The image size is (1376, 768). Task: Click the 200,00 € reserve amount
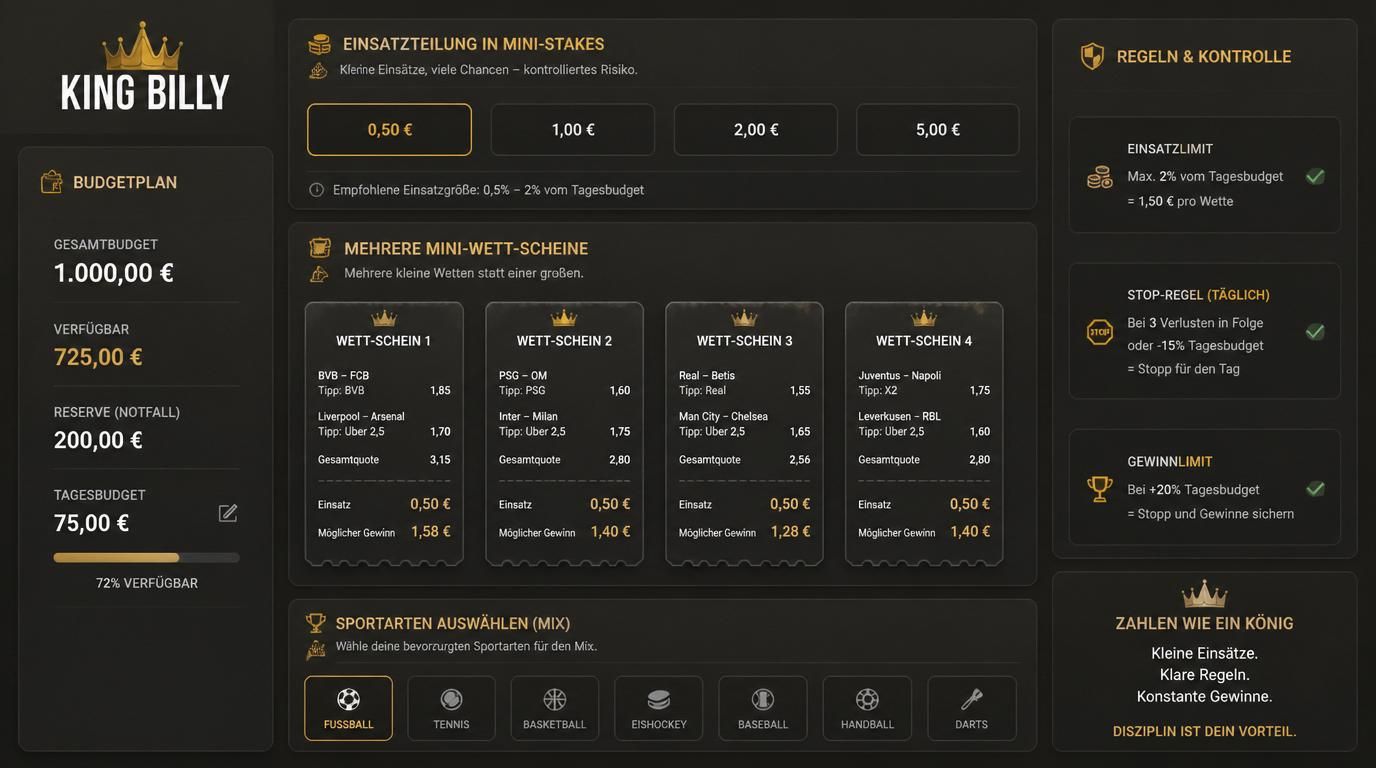tap(98, 440)
